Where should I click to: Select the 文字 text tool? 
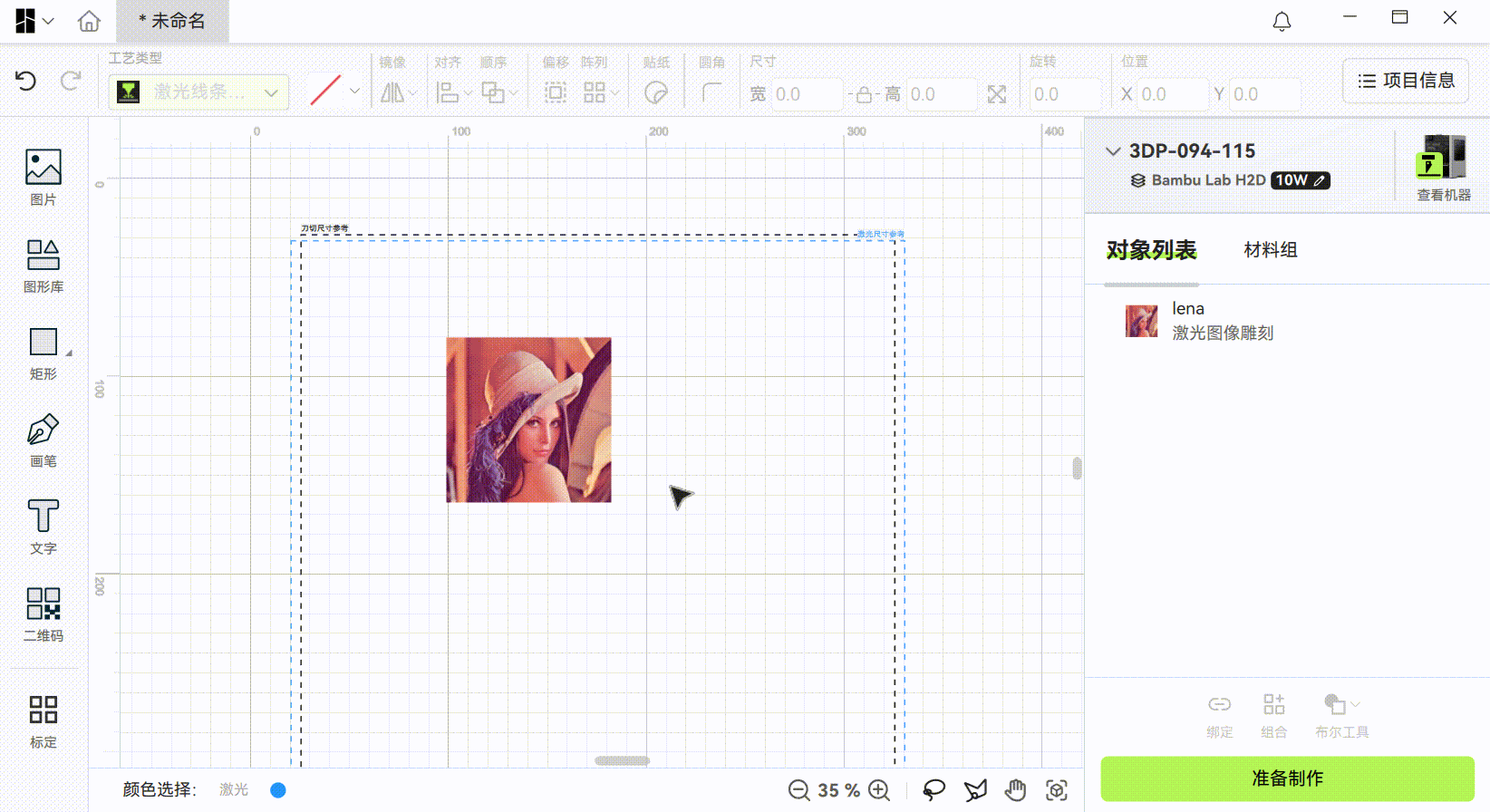(44, 527)
